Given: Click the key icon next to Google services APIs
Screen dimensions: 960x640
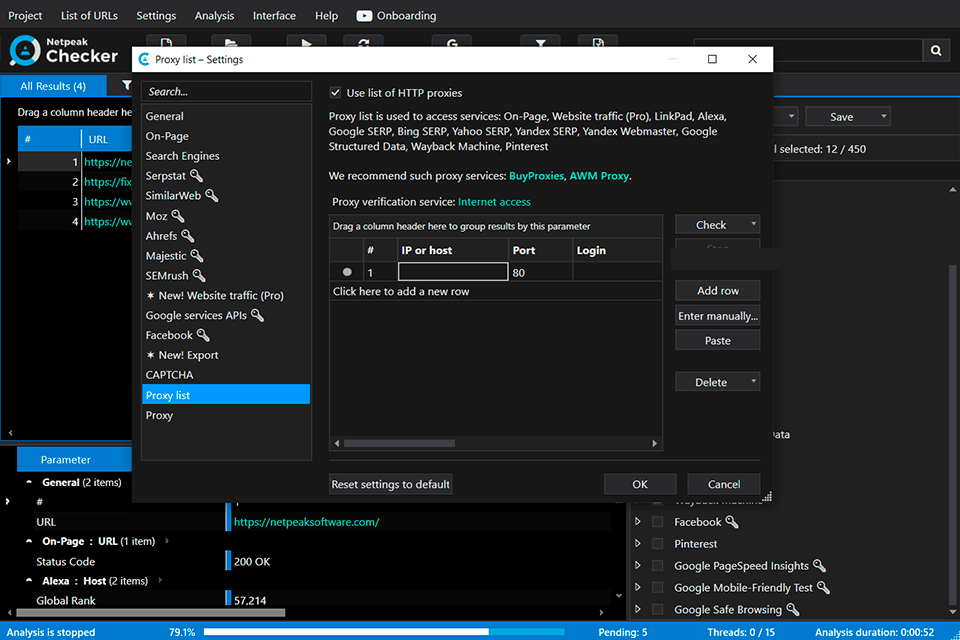Looking at the screenshot, I should (x=257, y=315).
